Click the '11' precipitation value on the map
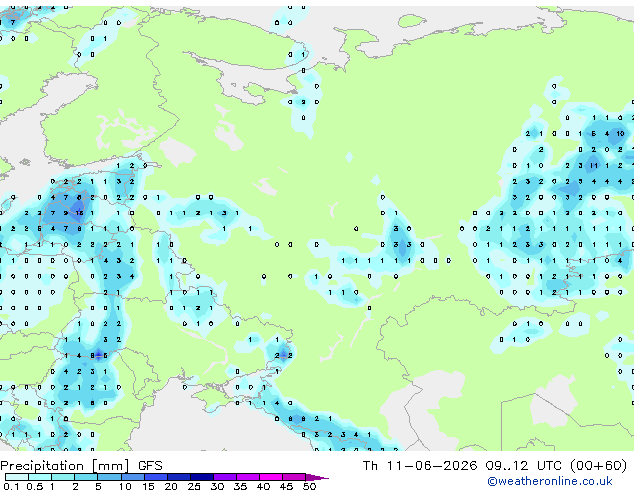Screen dimensions: 634x490 tap(594, 165)
